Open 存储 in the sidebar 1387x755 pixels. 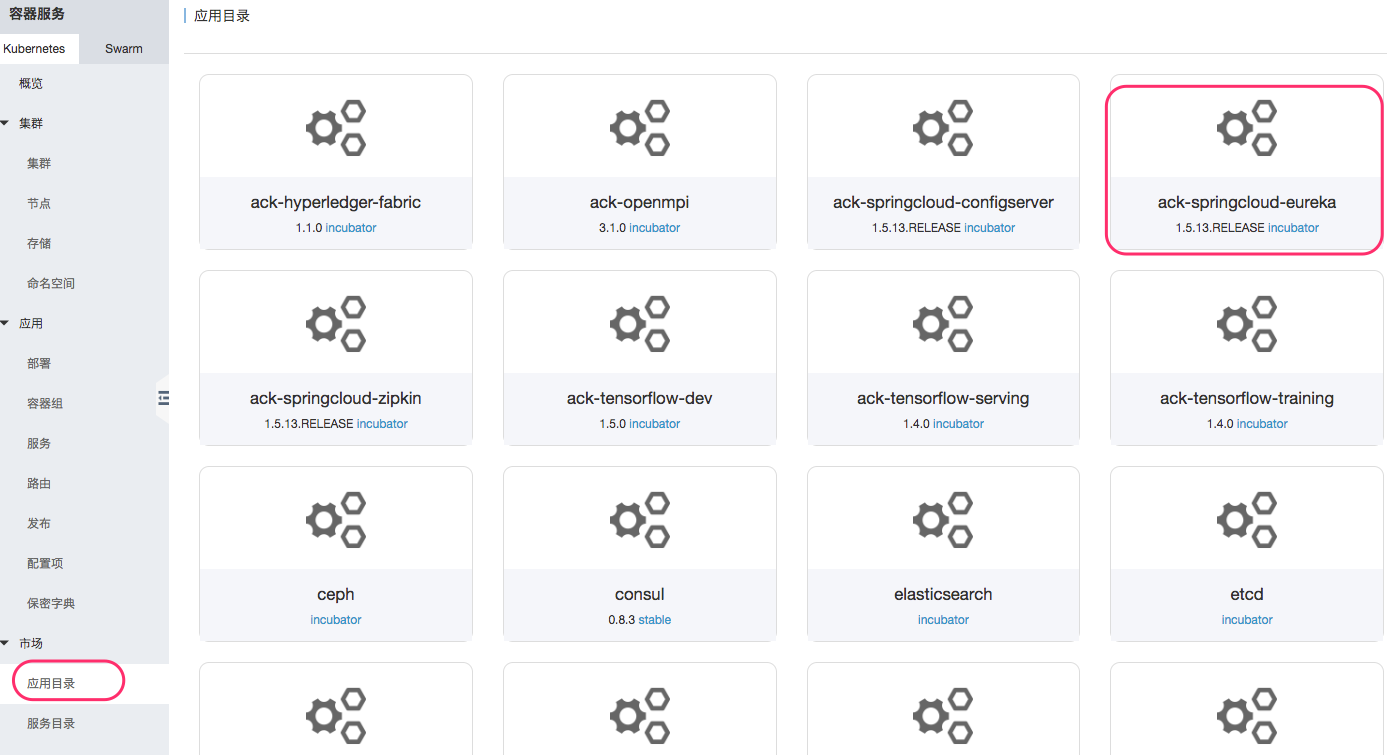click(39, 243)
